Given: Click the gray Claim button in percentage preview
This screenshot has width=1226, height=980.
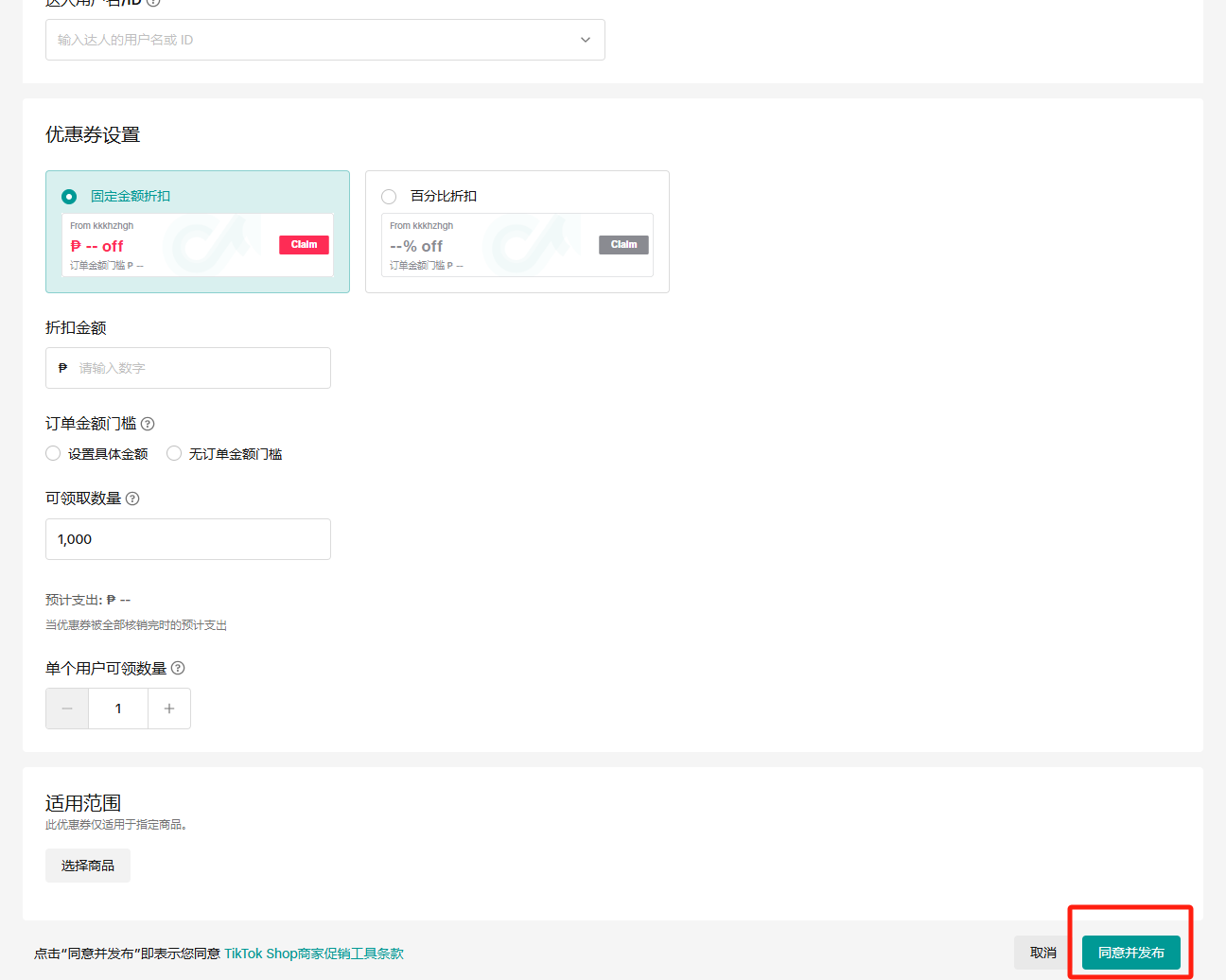Looking at the screenshot, I should (623, 245).
